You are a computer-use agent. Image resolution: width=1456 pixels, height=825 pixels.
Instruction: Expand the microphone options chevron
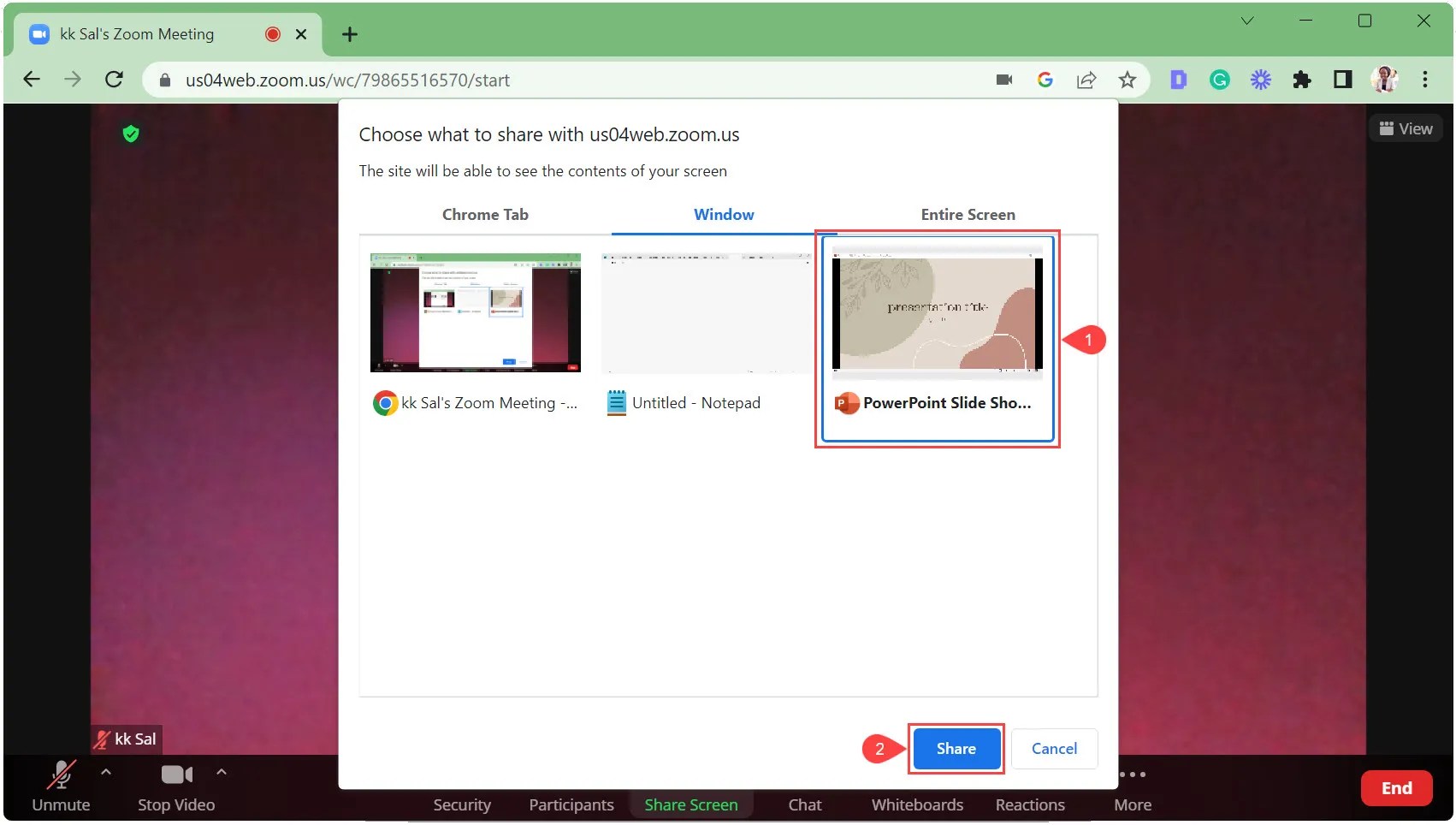[106, 773]
